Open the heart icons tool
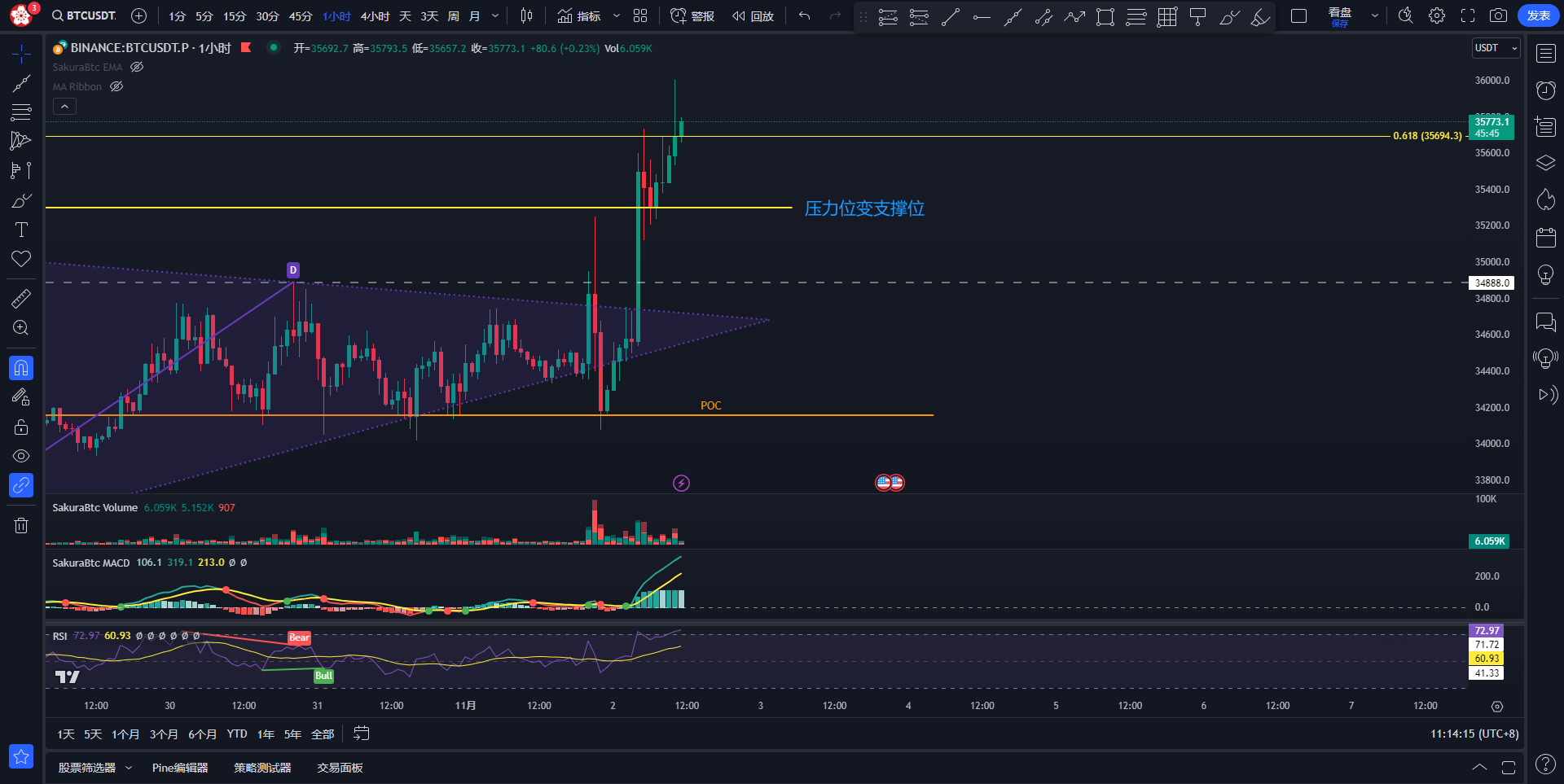 click(21, 259)
